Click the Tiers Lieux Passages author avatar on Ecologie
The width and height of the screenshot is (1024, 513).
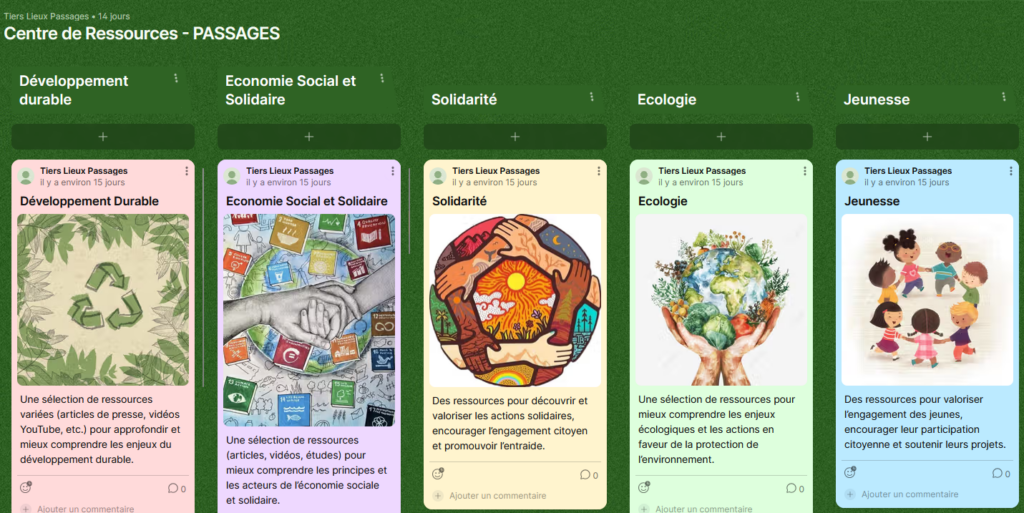644,176
